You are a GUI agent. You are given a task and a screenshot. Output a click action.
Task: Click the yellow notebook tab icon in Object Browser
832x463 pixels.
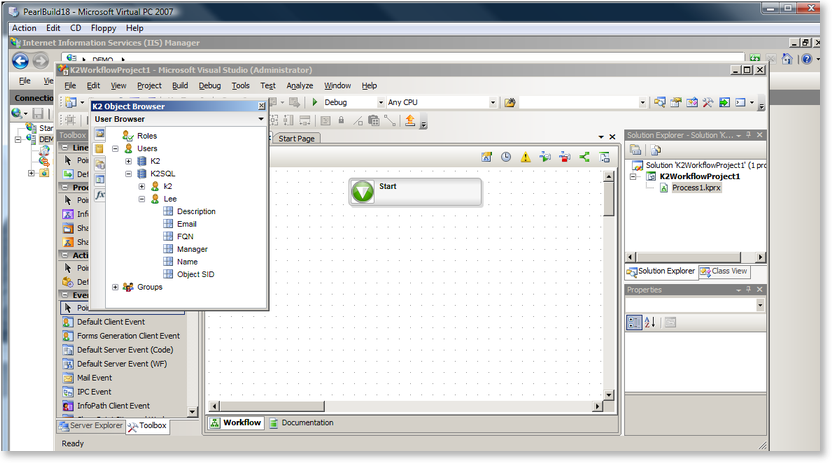pyautogui.click(x=100, y=148)
